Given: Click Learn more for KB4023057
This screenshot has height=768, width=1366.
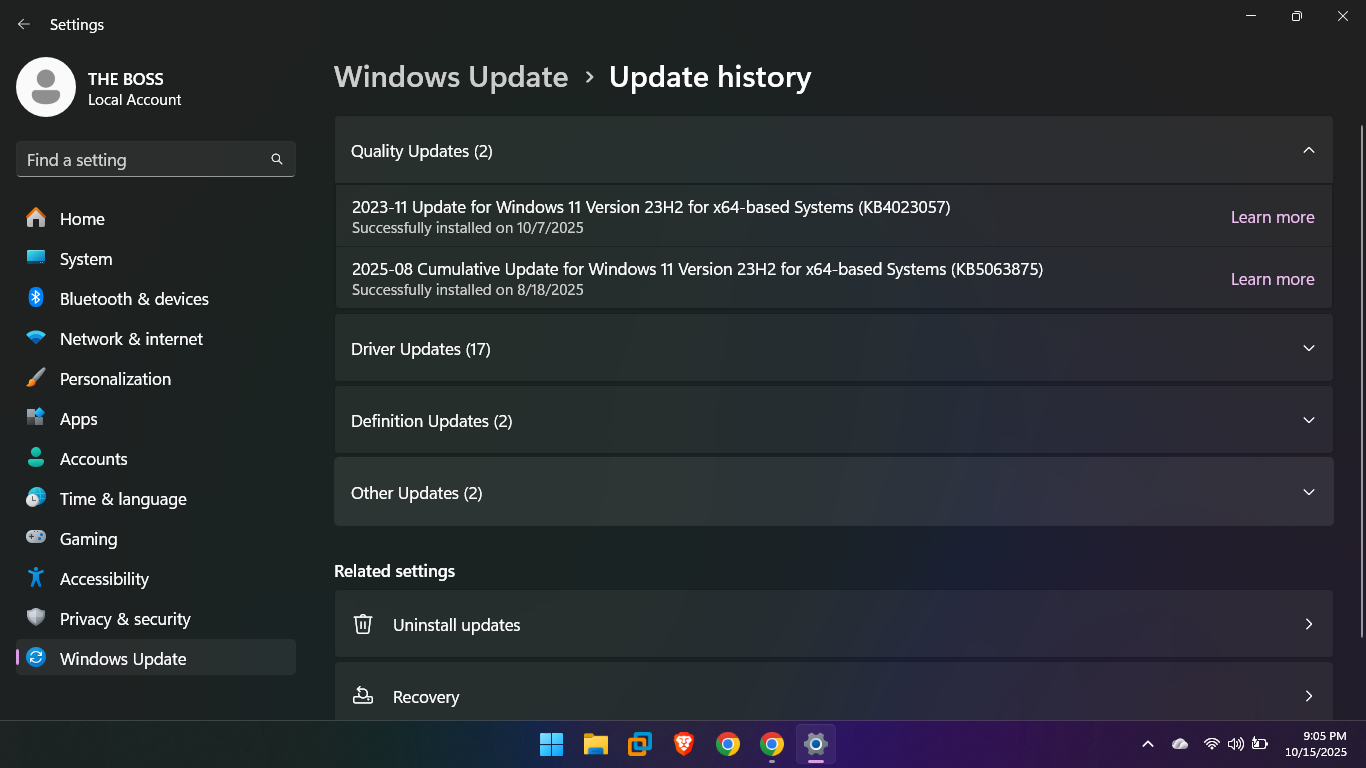Looking at the screenshot, I should pyautogui.click(x=1272, y=217).
